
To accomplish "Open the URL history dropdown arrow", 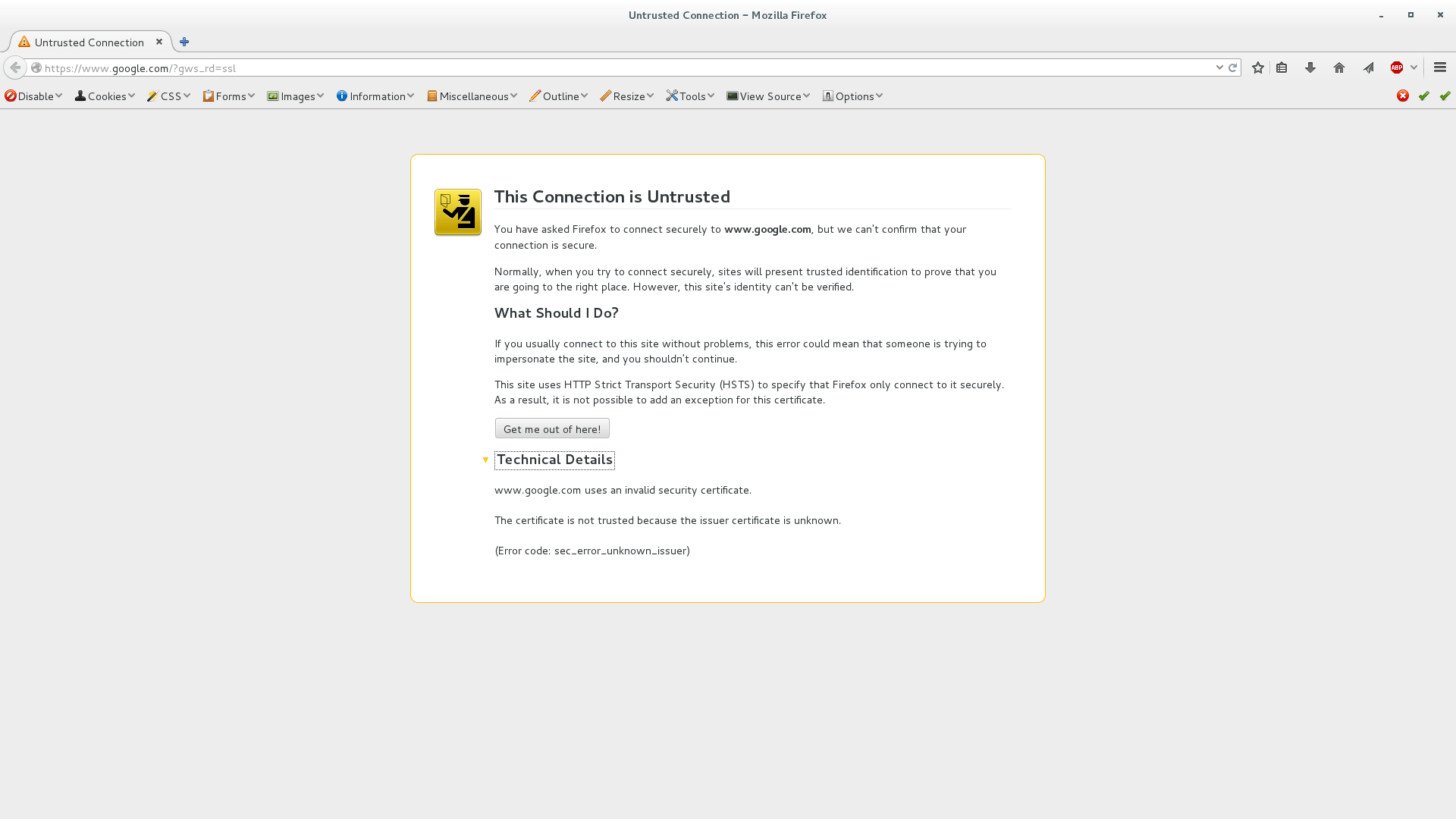I will click(x=1219, y=68).
